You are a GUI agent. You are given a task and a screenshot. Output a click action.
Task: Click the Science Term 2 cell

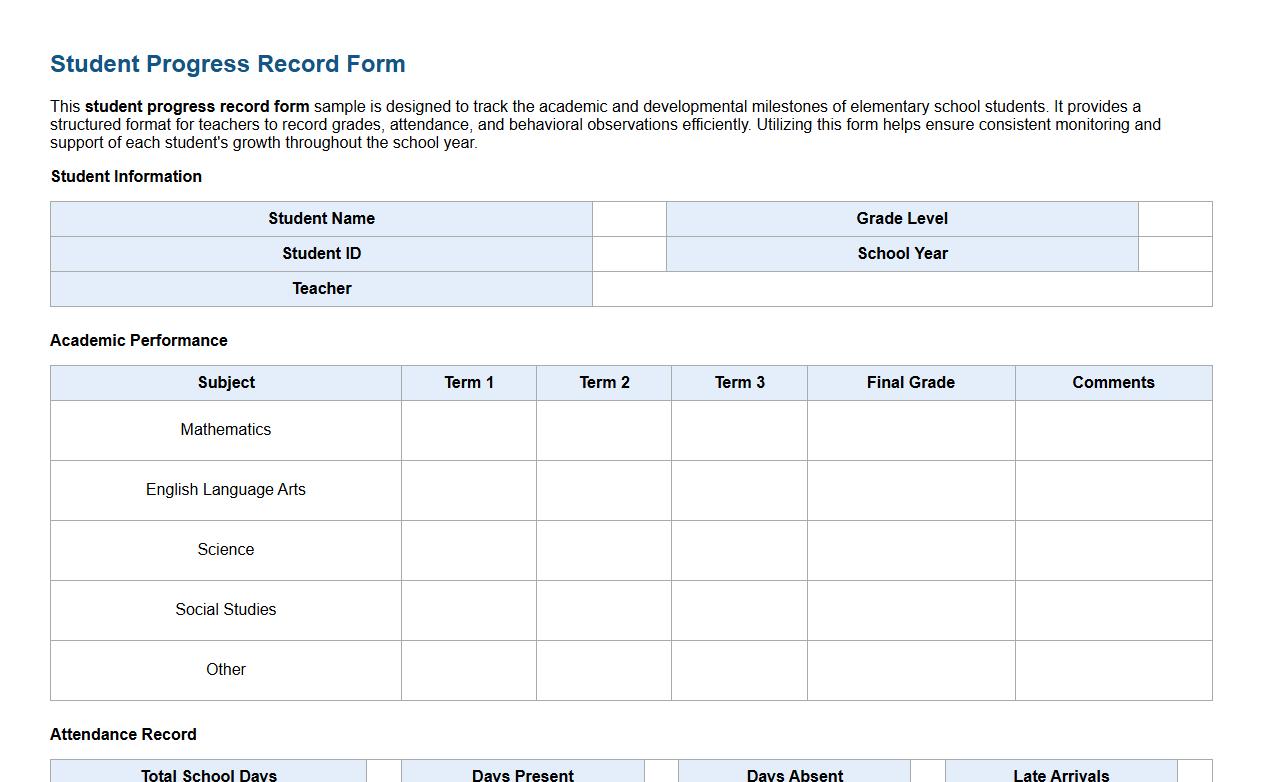coord(604,550)
